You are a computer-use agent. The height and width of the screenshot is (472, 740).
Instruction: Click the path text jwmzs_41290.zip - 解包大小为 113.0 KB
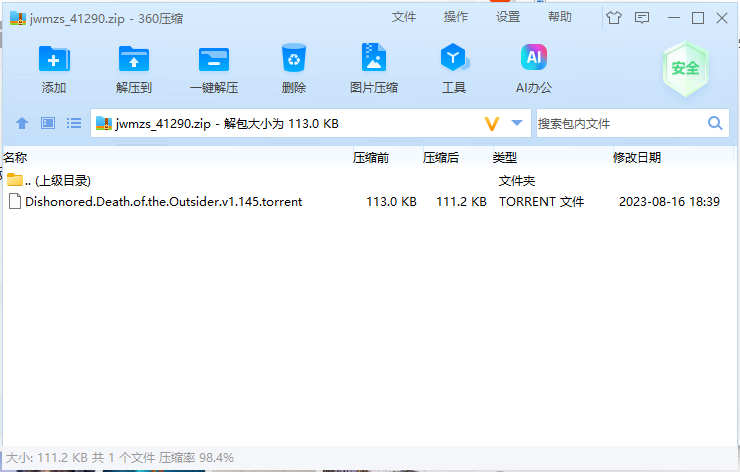tap(227, 124)
